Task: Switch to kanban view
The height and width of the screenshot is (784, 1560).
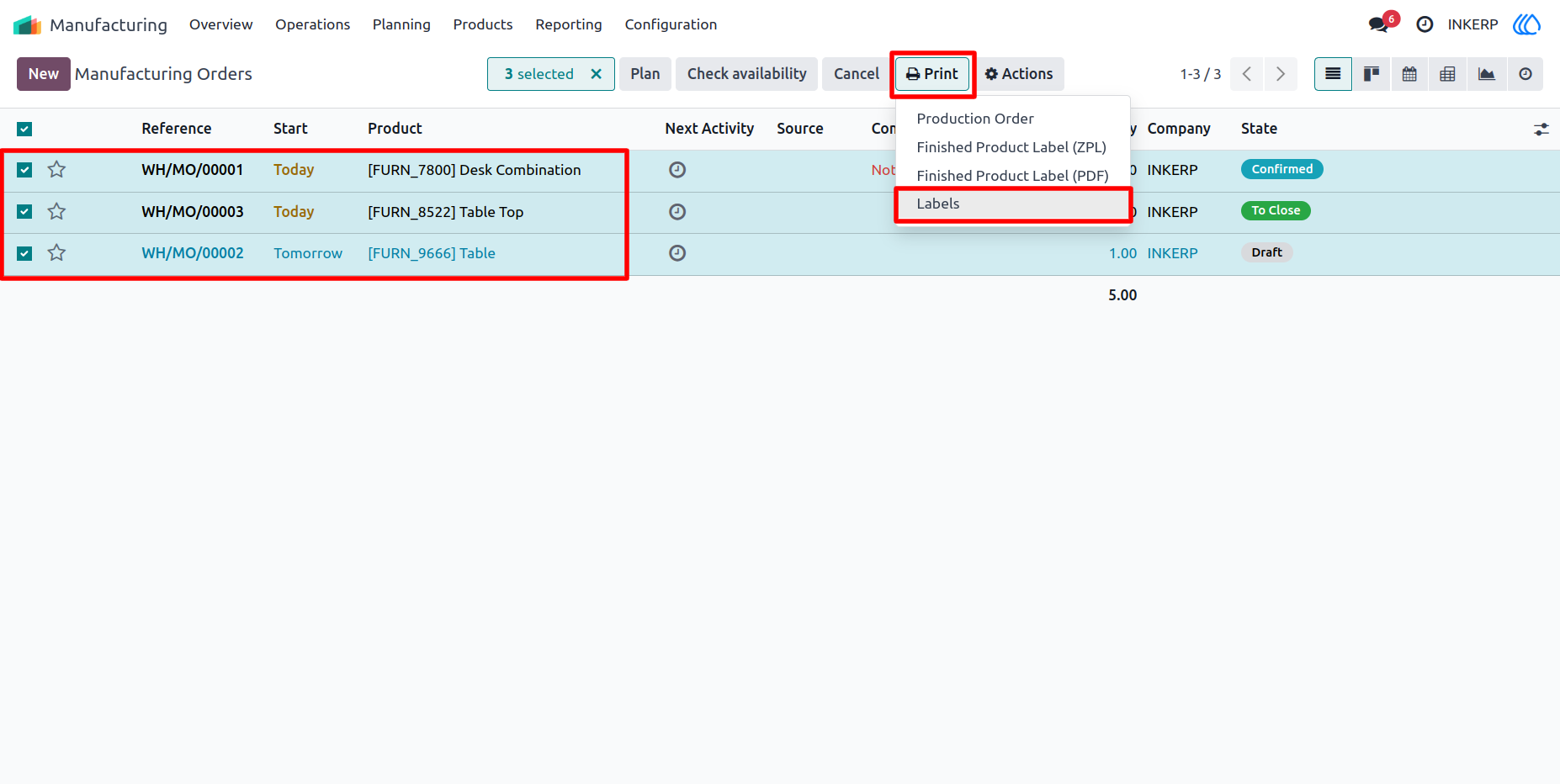Action: (1372, 74)
